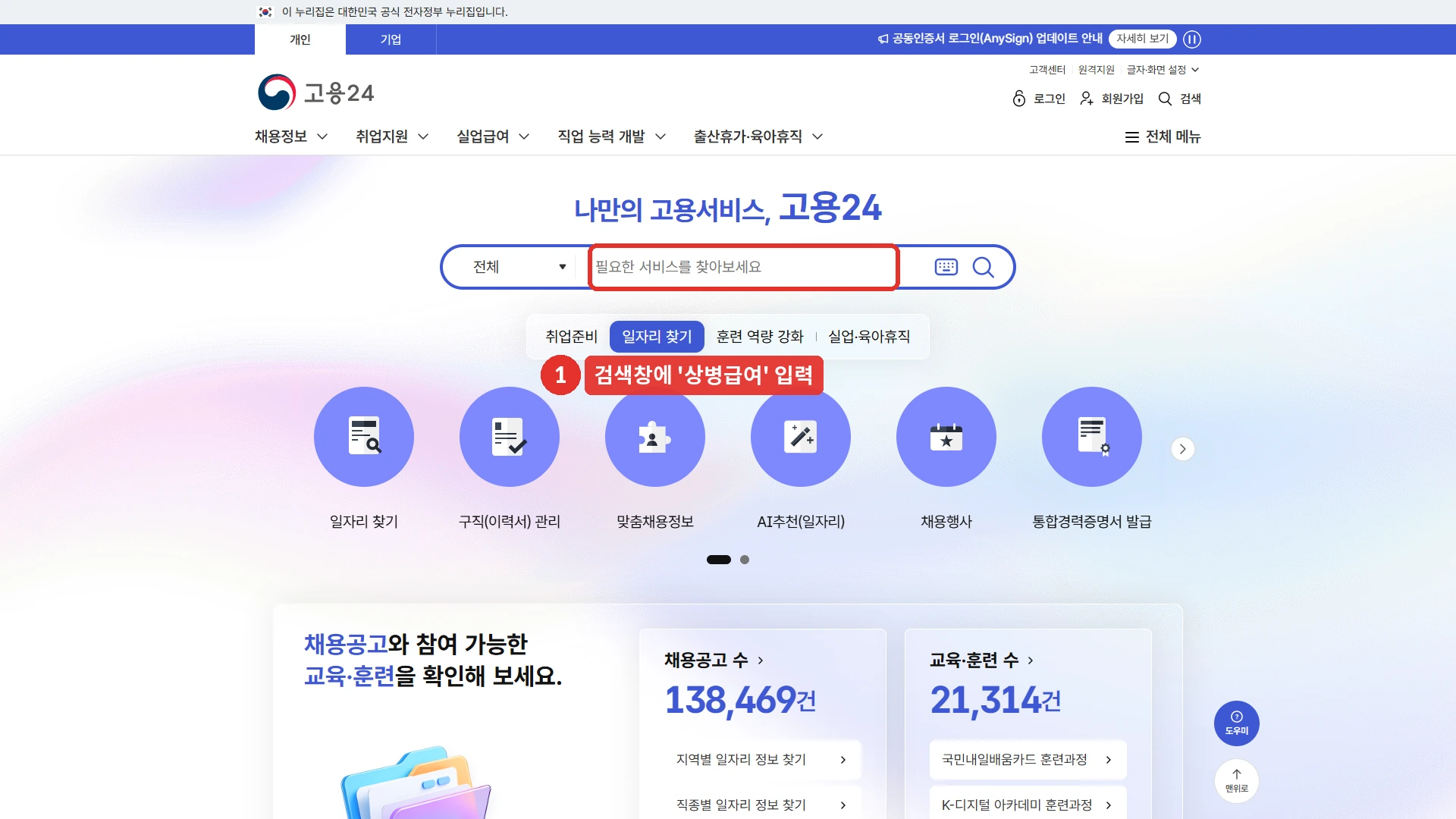Click the magnifier search icon in search bar
The height and width of the screenshot is (819, 1456).
[x=983, y=267]
